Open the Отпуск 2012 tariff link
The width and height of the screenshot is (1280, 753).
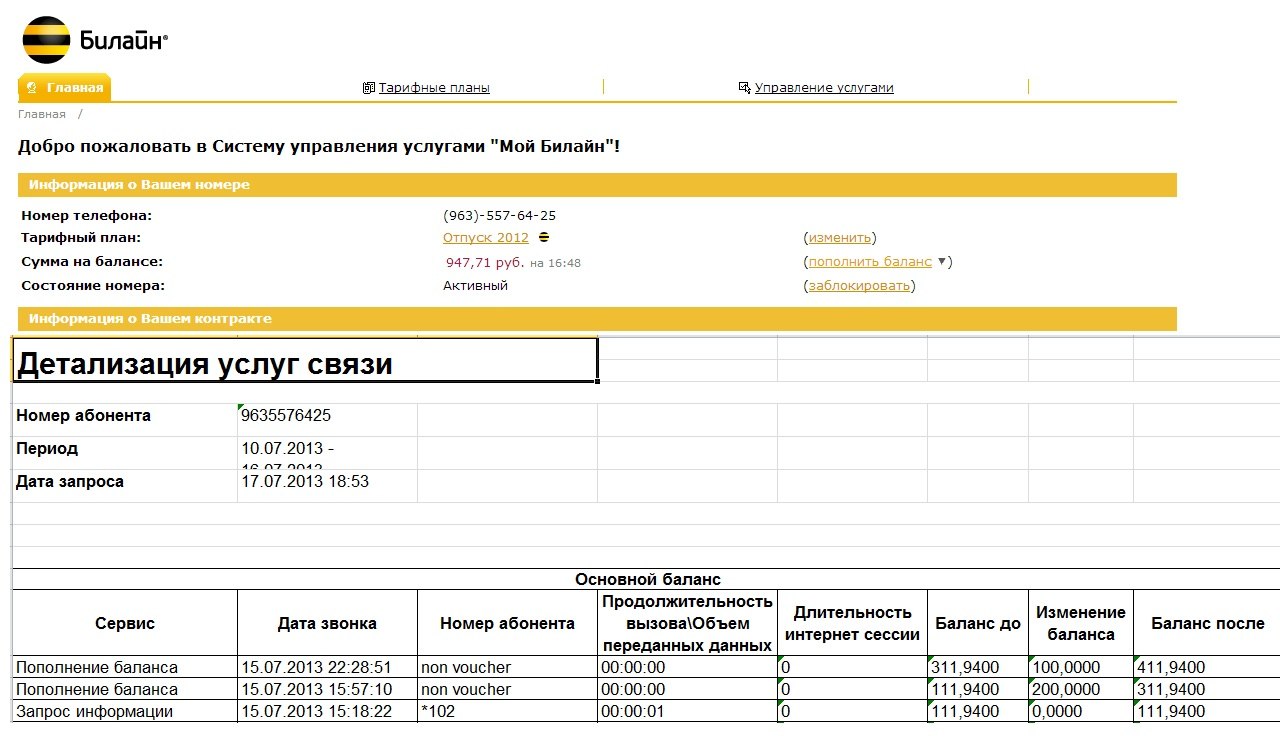[486, 238]
